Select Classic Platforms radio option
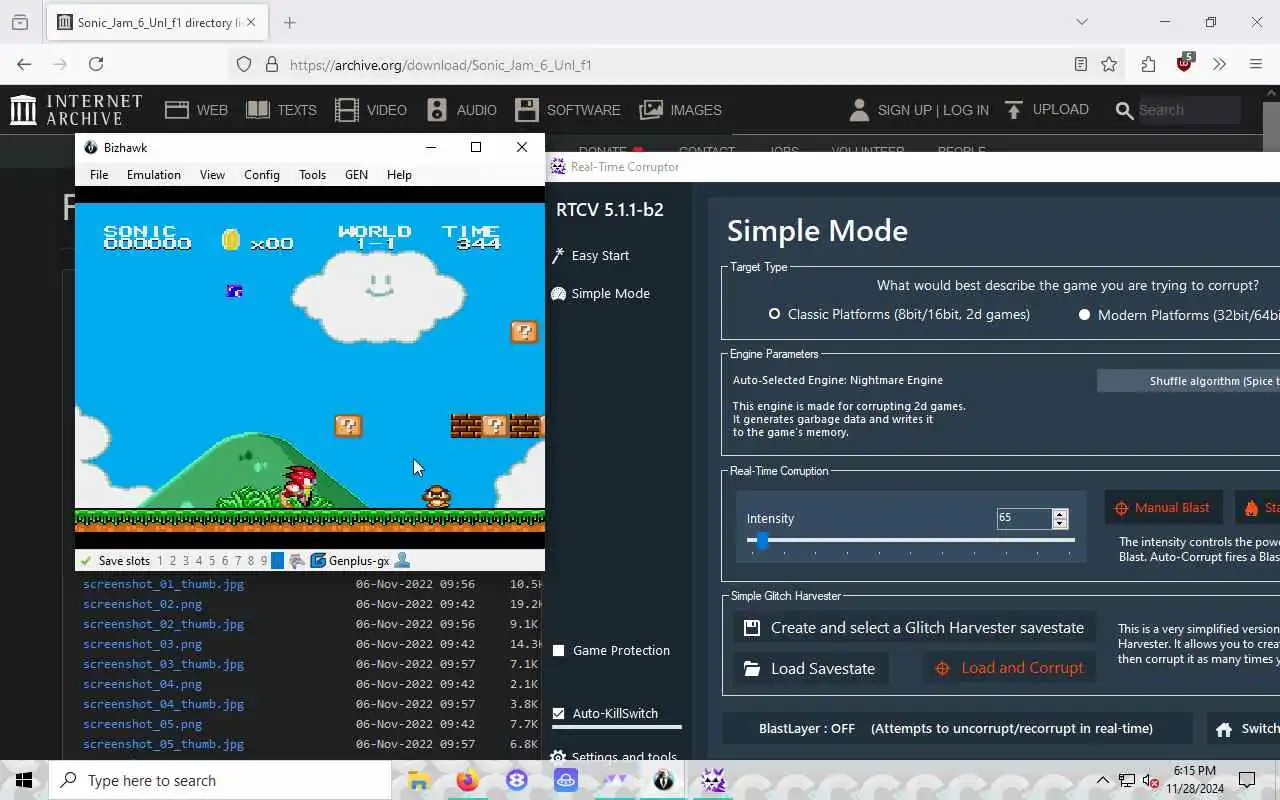 (x=774, y=314)
